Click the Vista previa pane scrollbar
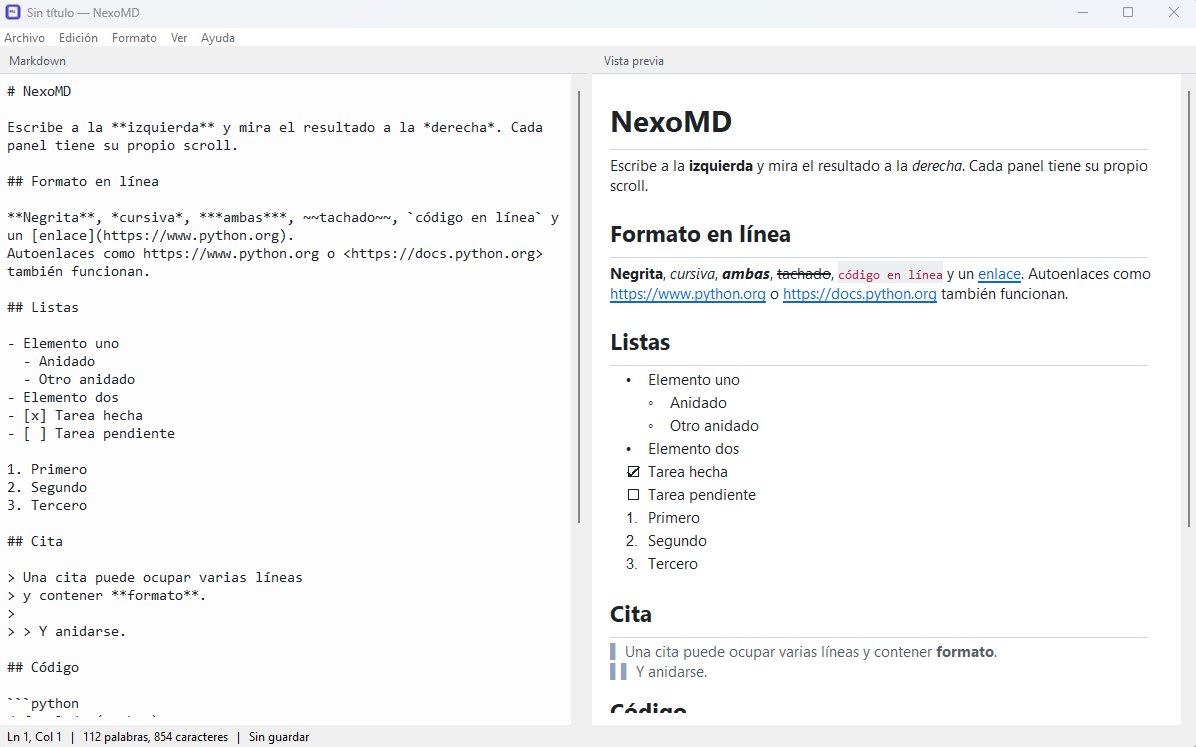The height and width of the screenshot is (747, 1196). tap(1188, 309)
